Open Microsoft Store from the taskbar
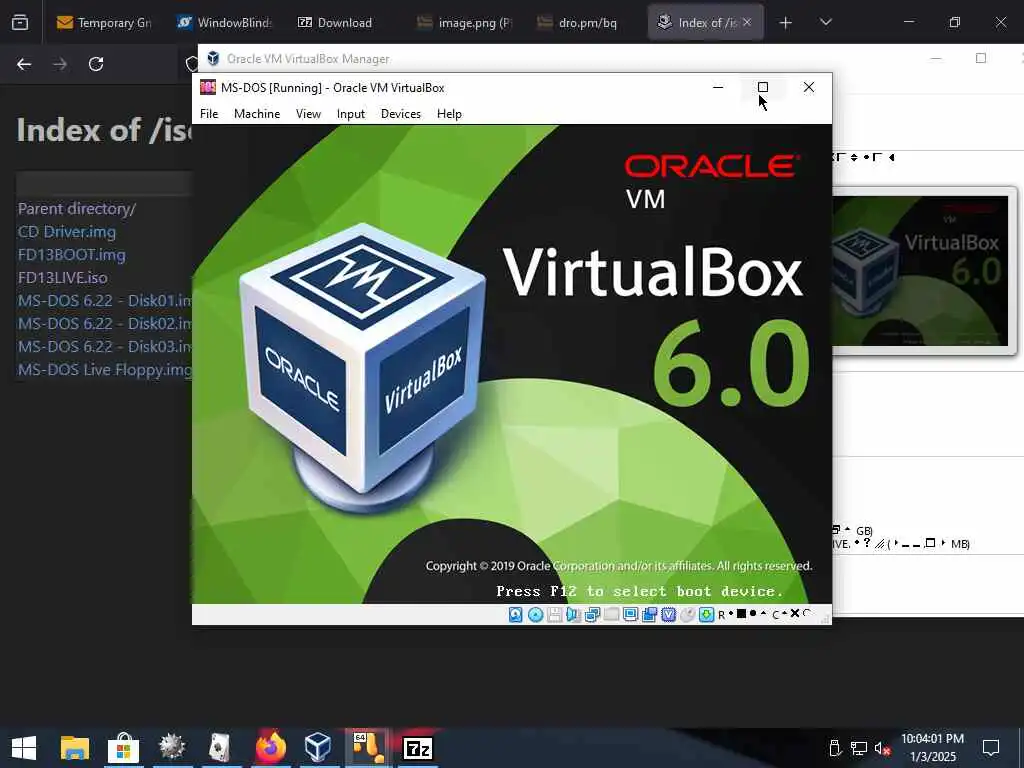1024x768 pixels. coord(123,748)
